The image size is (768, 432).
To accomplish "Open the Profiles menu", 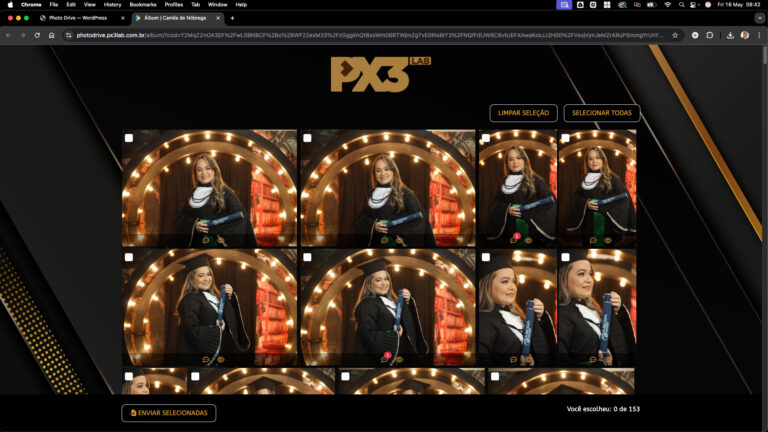I will [174, 4].
